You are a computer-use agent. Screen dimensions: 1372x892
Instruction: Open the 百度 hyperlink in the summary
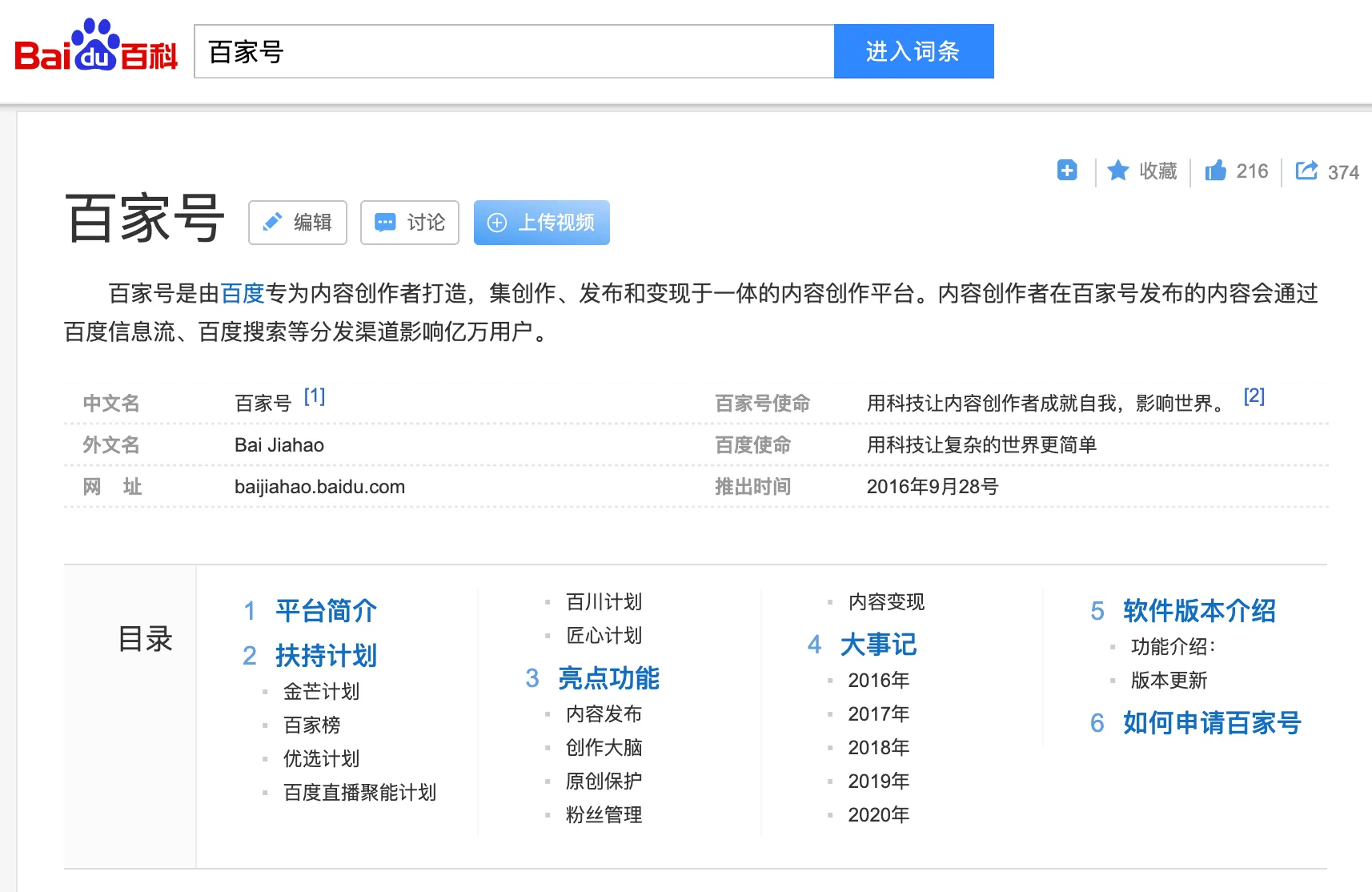[x=243, y=293]
